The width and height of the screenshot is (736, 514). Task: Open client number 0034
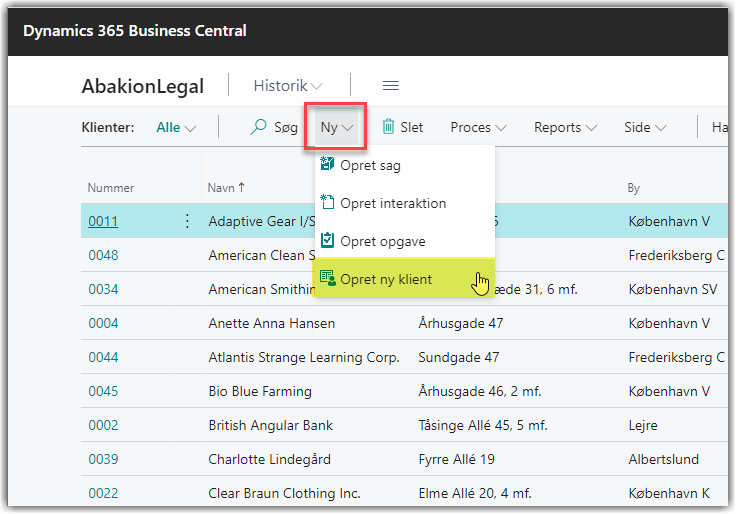pyautogui.click(x=103, y=289)
